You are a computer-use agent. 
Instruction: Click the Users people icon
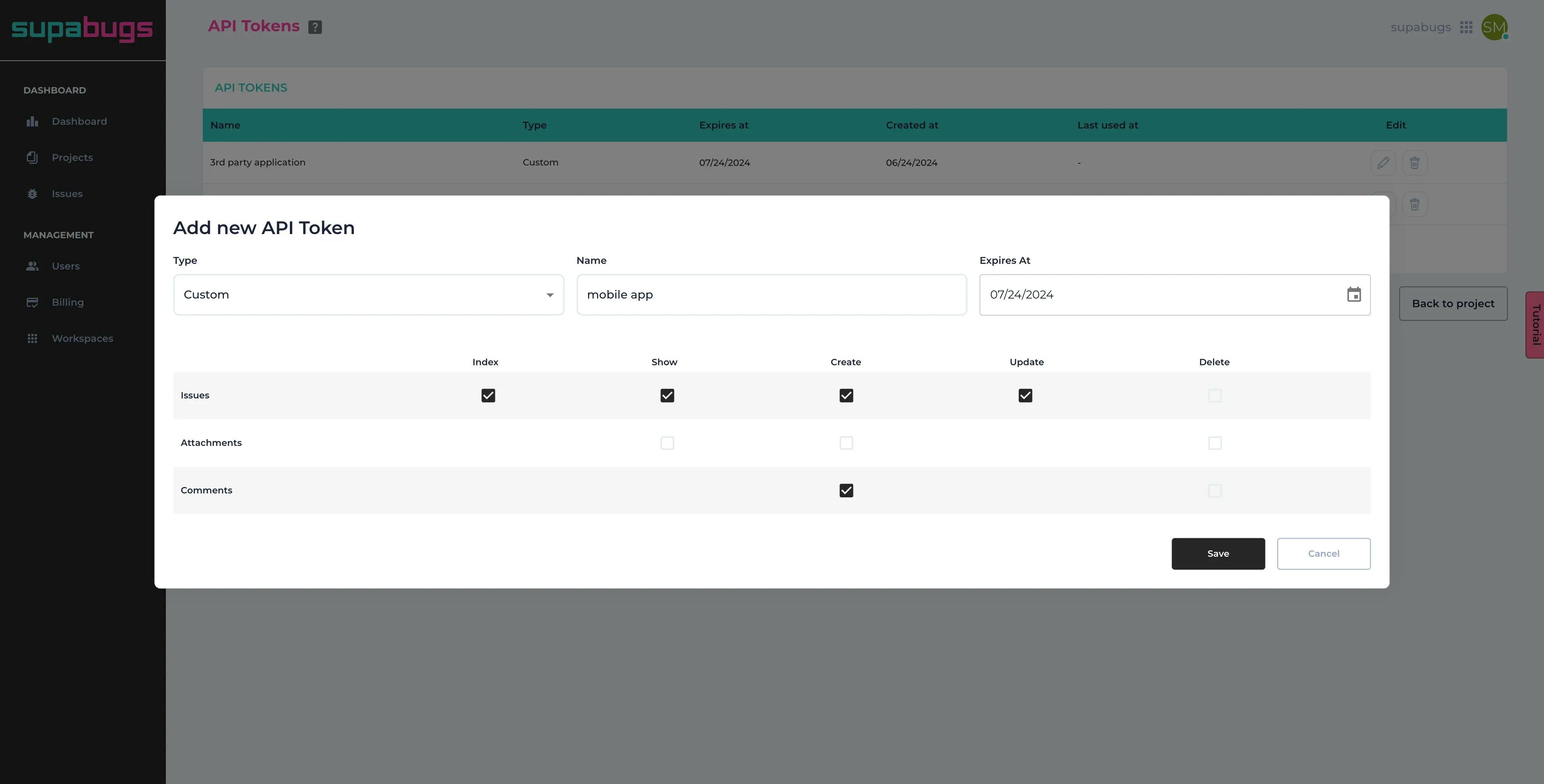point(32,266)
